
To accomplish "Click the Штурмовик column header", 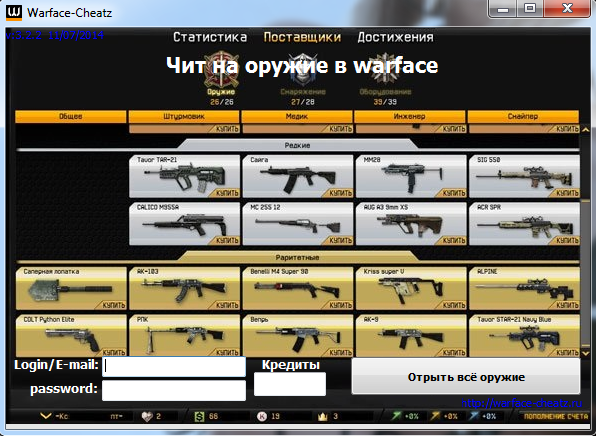I will (184, 116).
